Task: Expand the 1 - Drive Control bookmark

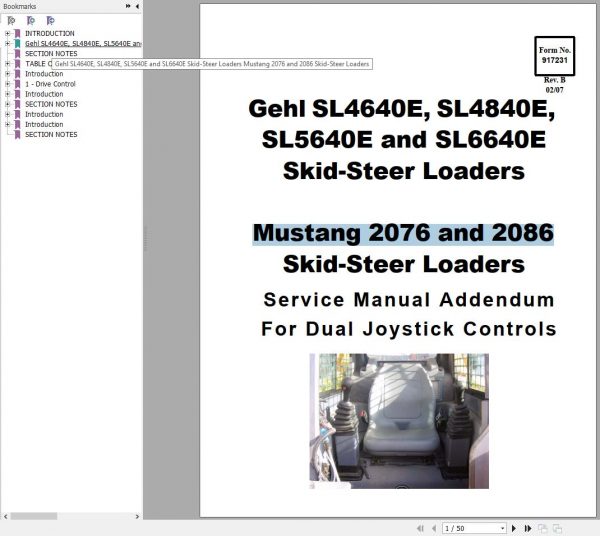Action: [x=7, y=84]
